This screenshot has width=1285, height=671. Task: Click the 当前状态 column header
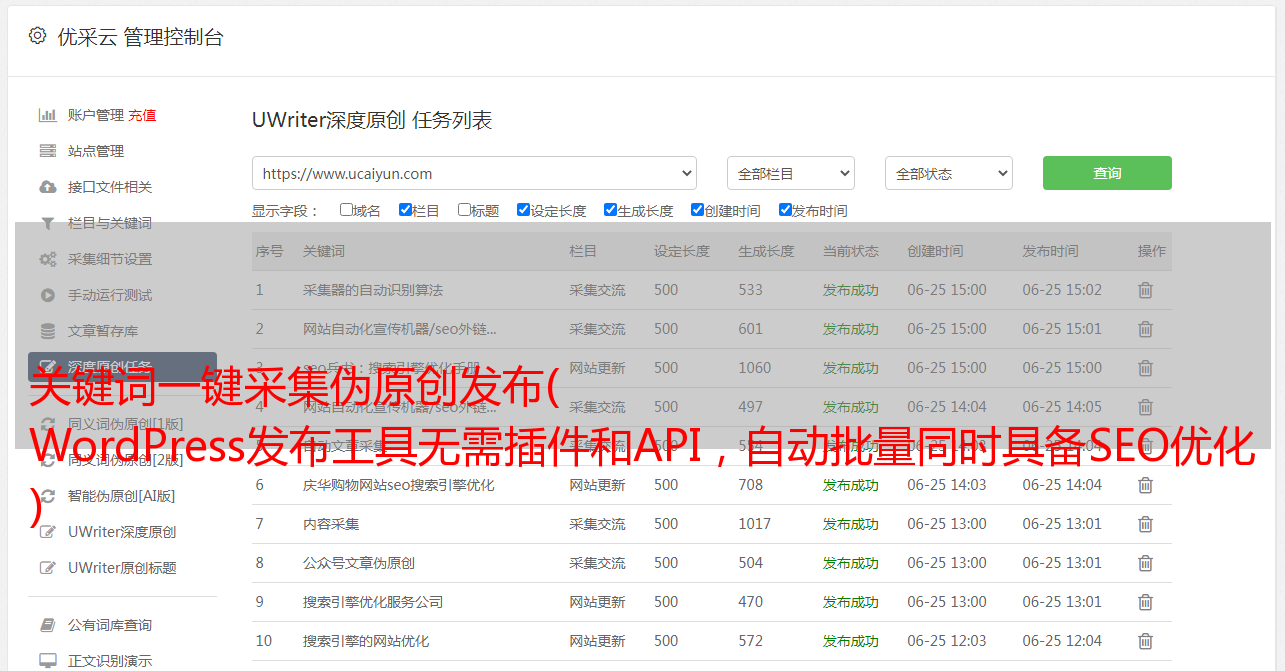(x=851, y=251)
